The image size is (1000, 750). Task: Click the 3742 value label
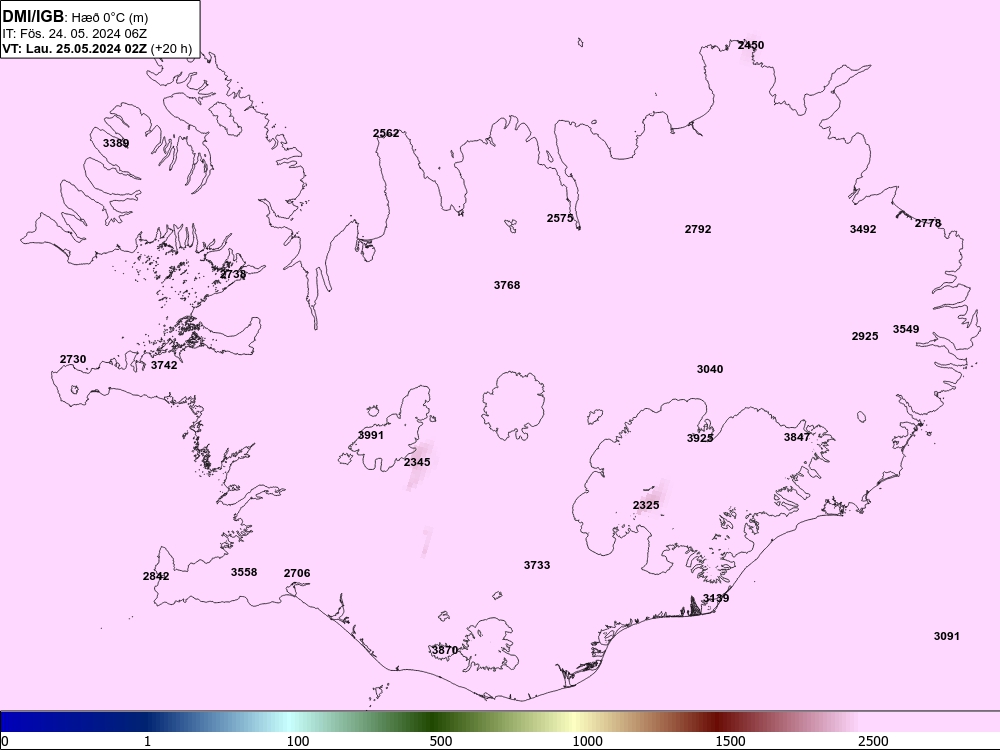click(x=164, y=365)
